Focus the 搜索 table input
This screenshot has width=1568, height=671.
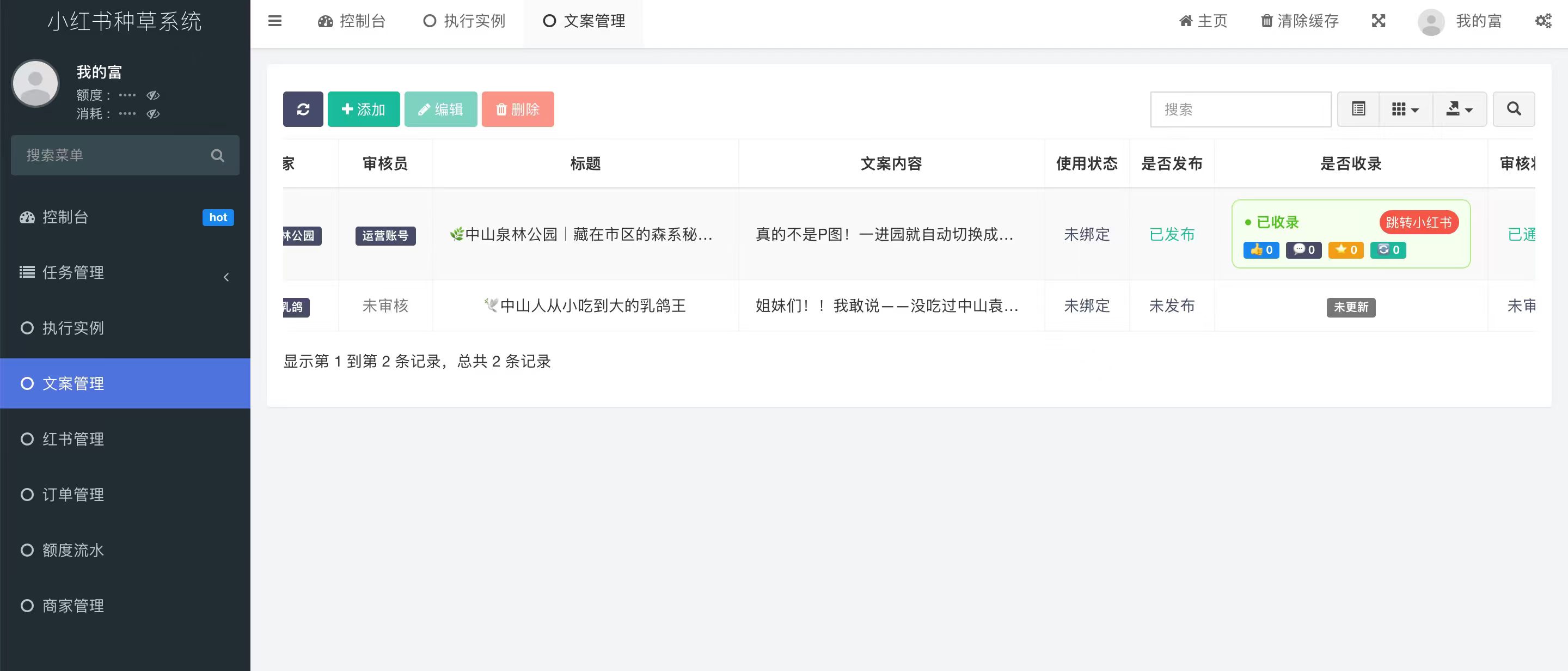pos(1241,109)
